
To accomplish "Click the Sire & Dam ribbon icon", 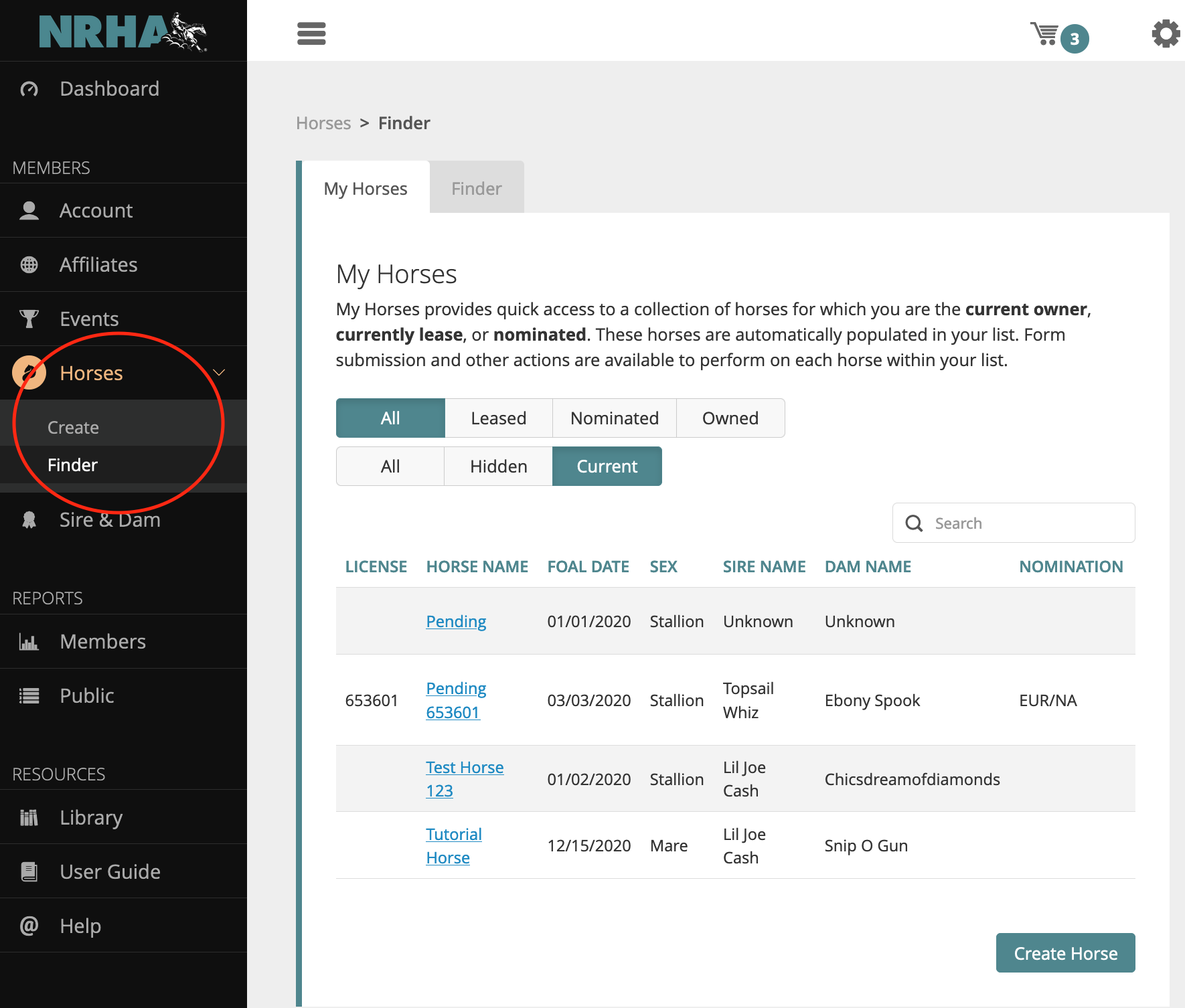I will tap(29, 520).
